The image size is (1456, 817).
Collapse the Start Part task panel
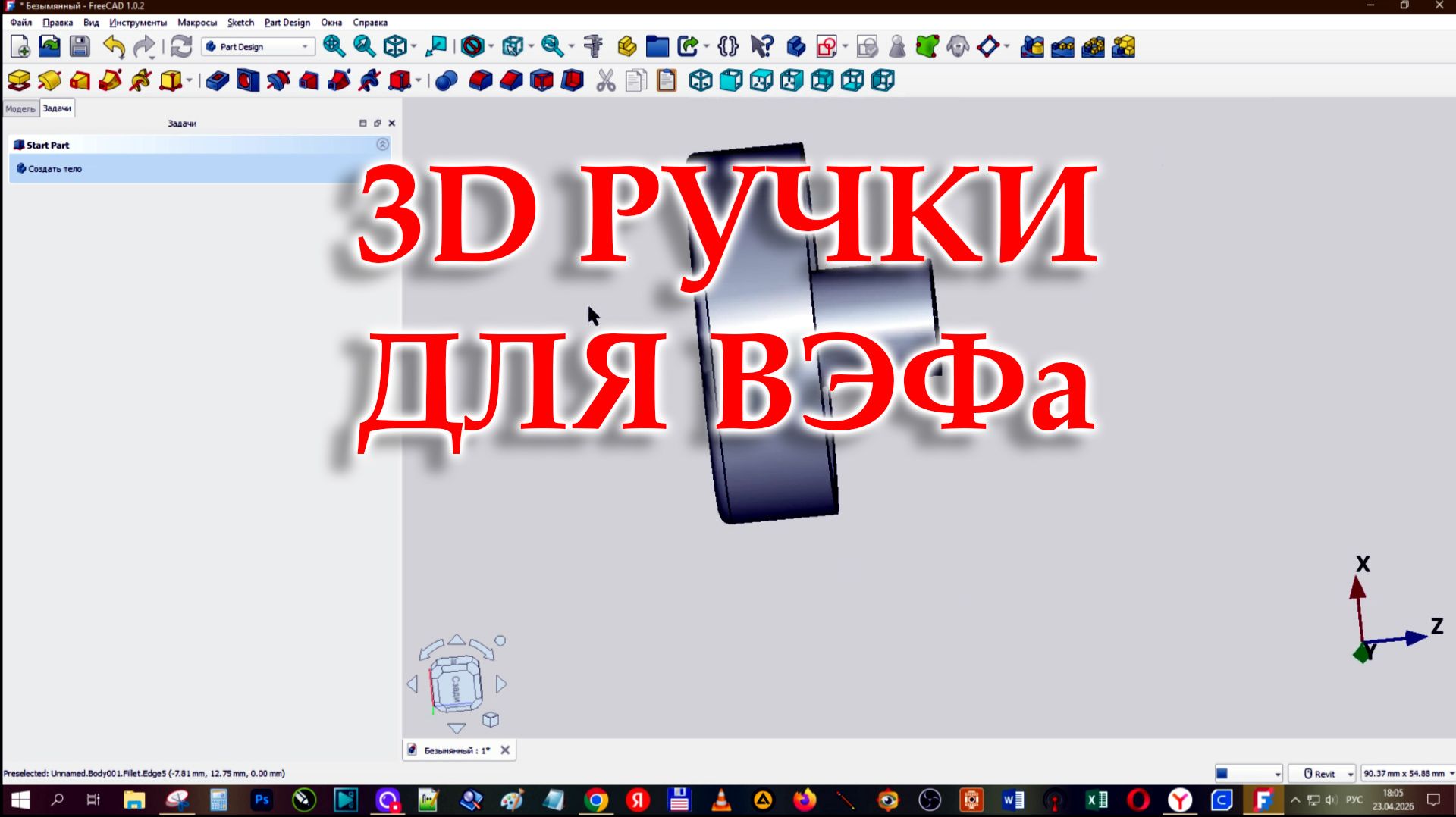[x=383, y=145]
